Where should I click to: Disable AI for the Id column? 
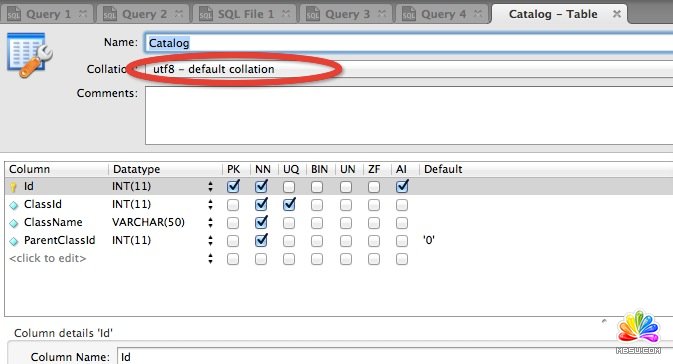click(x=402, y=186)
